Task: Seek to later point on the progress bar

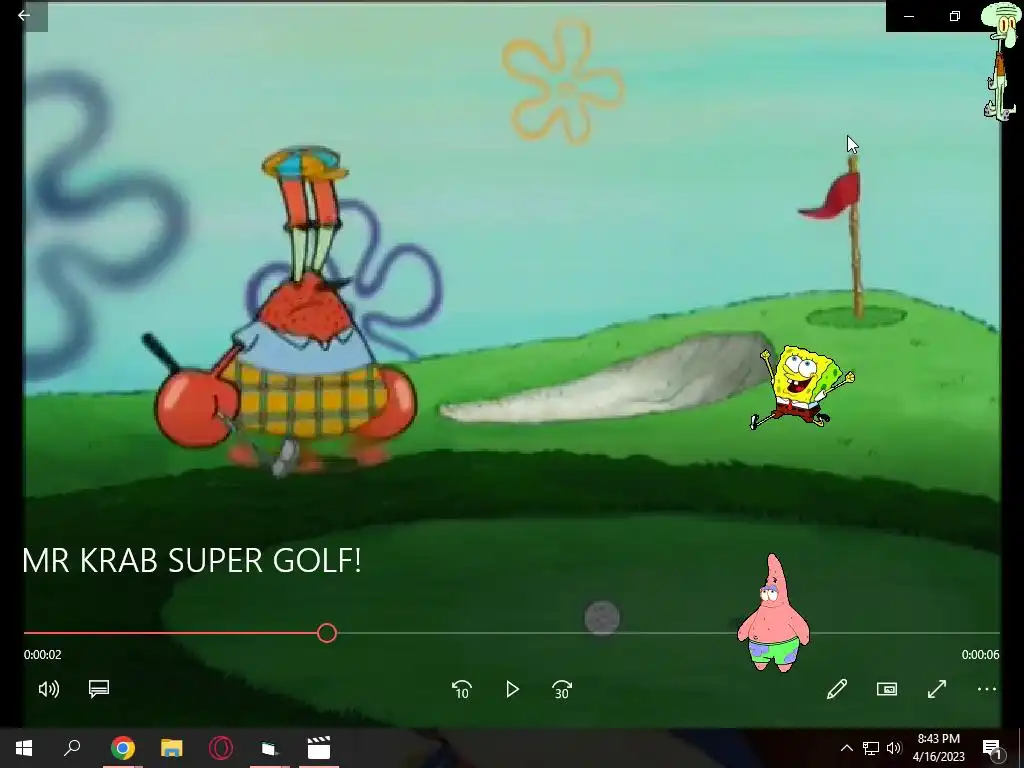Action: point(668,633)
